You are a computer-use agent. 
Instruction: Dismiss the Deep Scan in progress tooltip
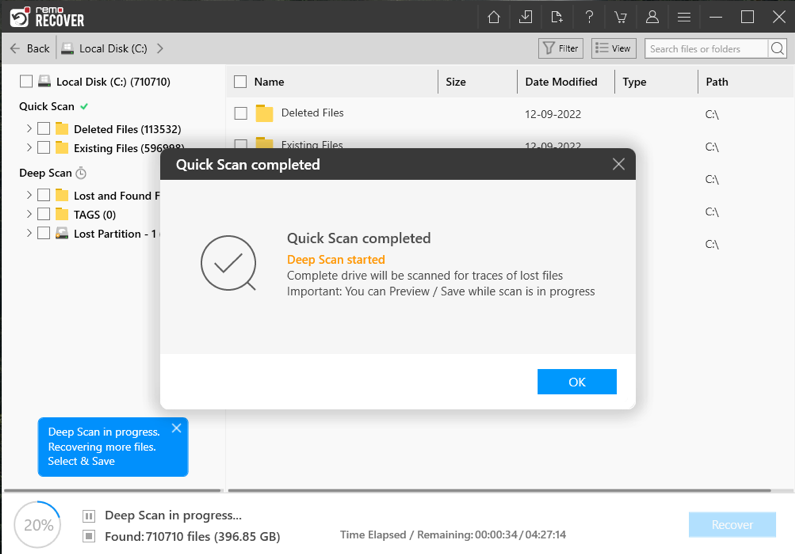[176, 428]
